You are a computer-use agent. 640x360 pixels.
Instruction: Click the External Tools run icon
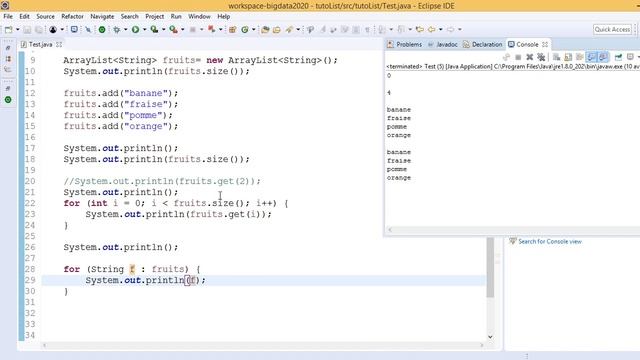(173, 29)
